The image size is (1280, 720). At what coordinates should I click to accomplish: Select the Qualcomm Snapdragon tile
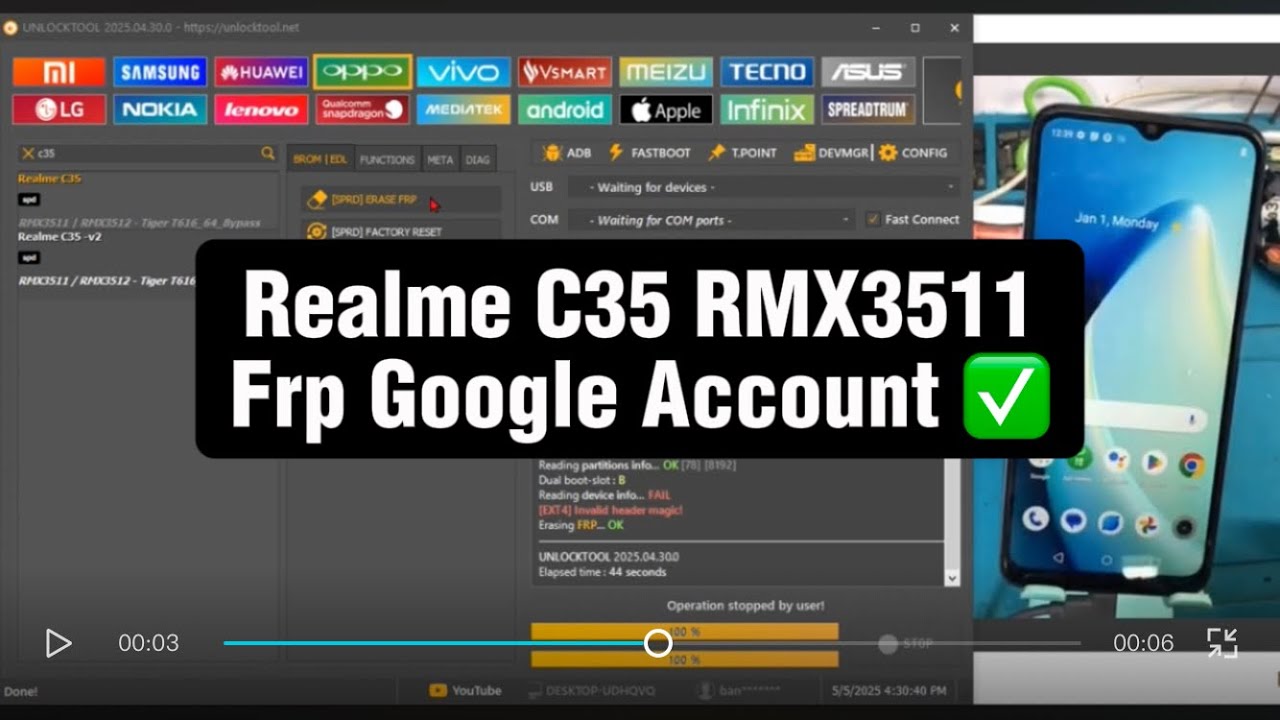[x=362, y=109]
